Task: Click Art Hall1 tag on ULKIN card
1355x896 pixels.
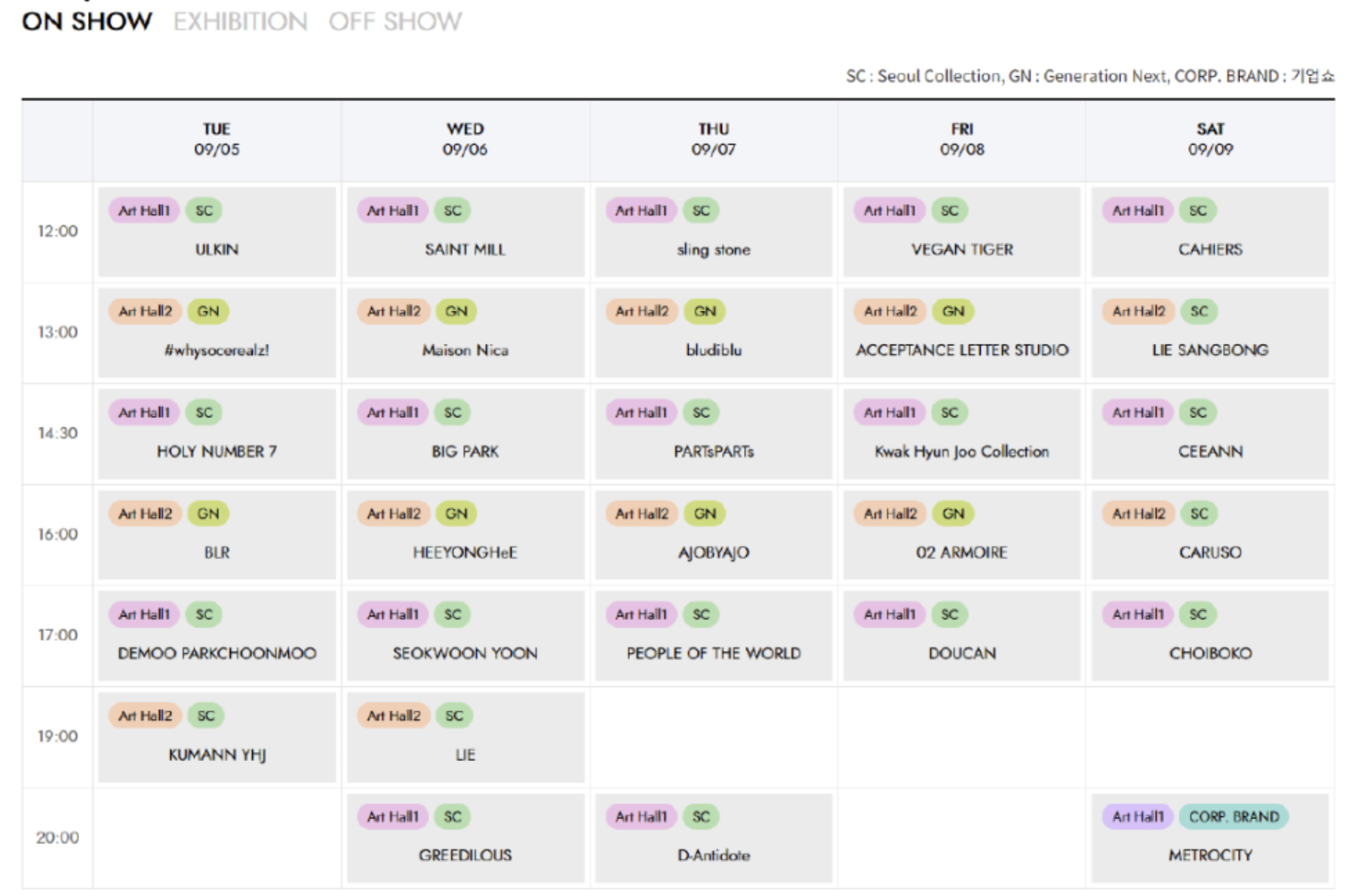Action: pyautogui.click(x=143, y=210)
